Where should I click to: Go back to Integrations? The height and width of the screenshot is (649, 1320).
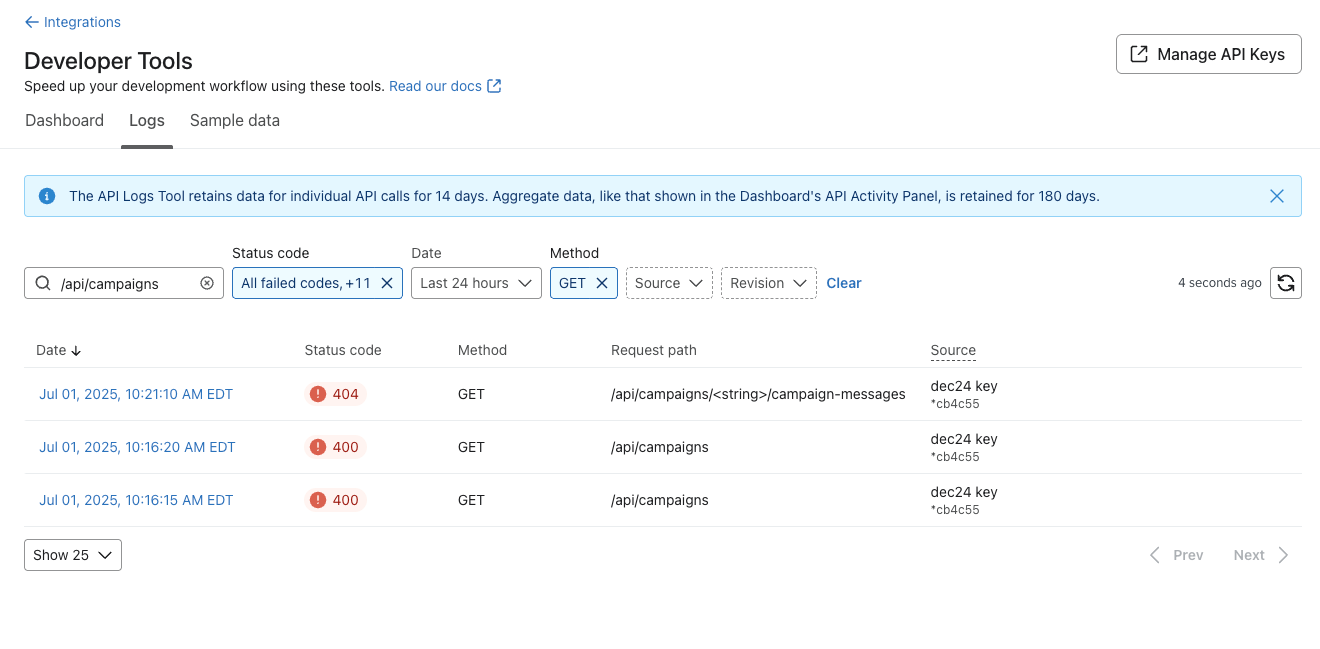(72, 22)
